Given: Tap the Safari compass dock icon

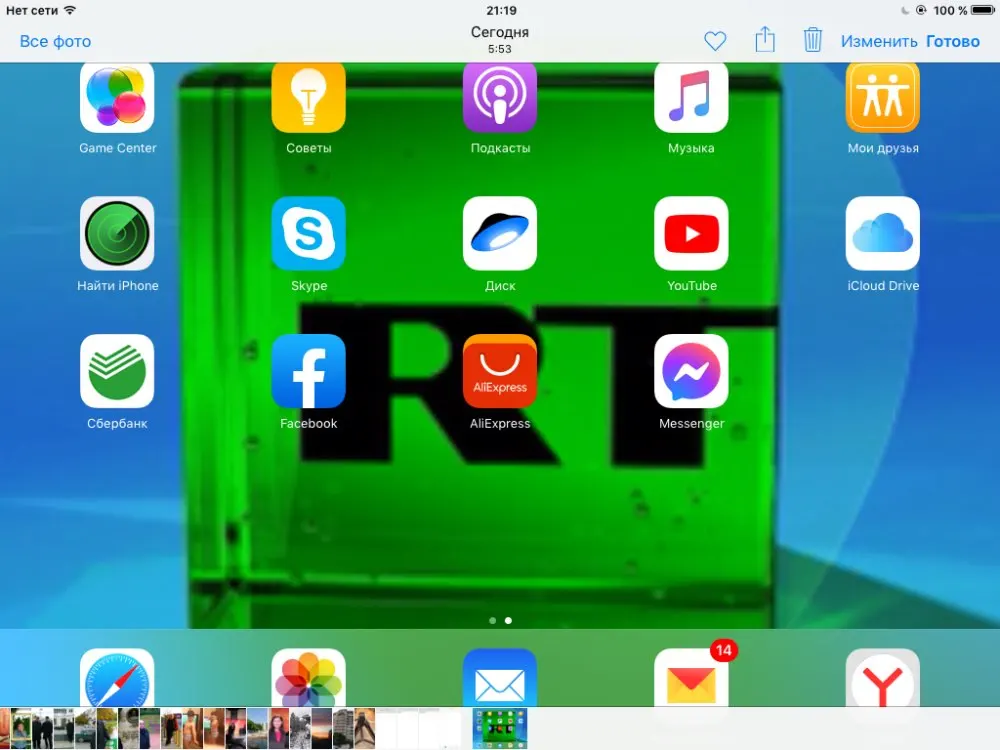Looking at the screenshot, I should click(117, 678).
